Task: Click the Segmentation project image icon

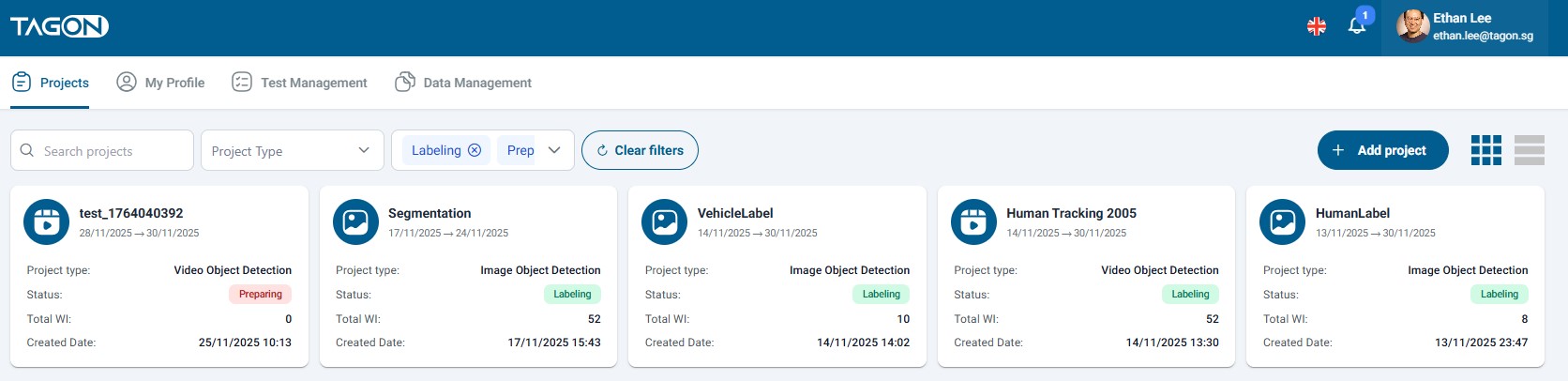Action: [x=355, y=222]
